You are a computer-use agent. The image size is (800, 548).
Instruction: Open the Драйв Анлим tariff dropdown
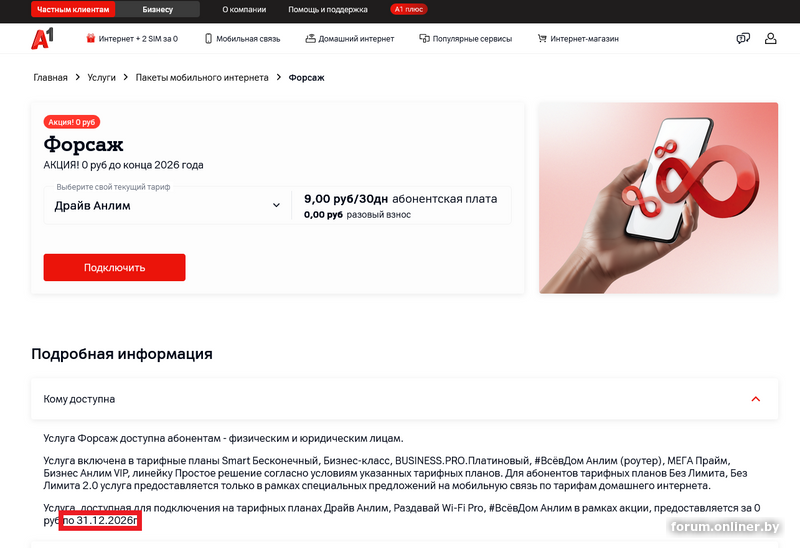[167, 205]
